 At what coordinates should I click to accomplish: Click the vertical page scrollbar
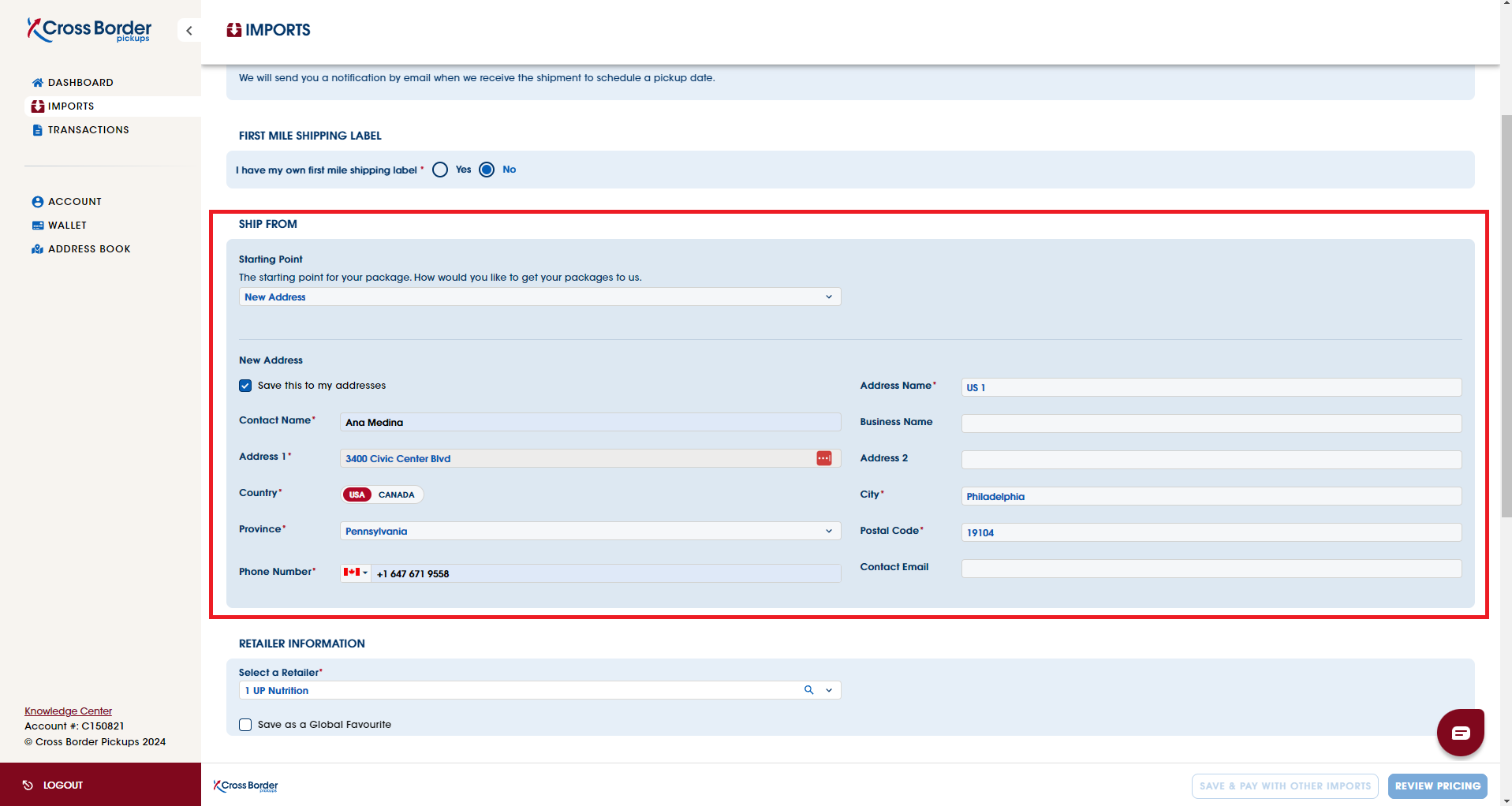click(x=1506, y=315)
